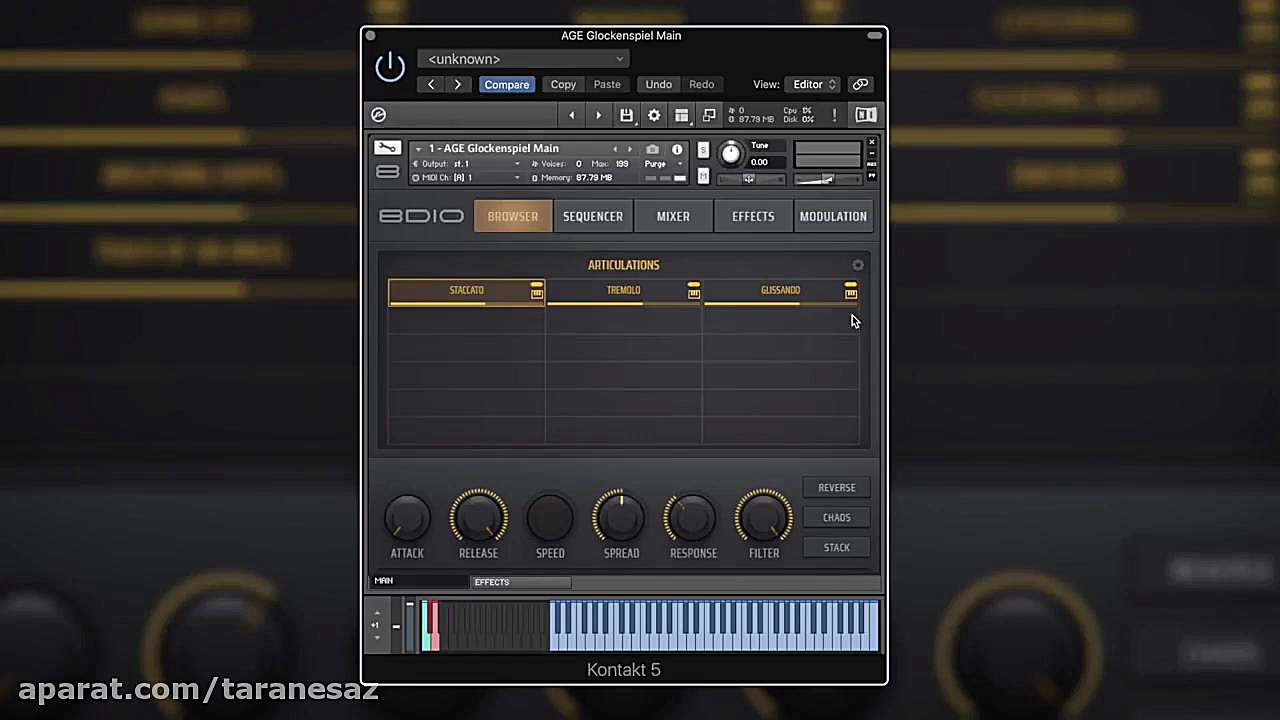
Task: Click previous instrument arrow in header
Action: (615, 149)
